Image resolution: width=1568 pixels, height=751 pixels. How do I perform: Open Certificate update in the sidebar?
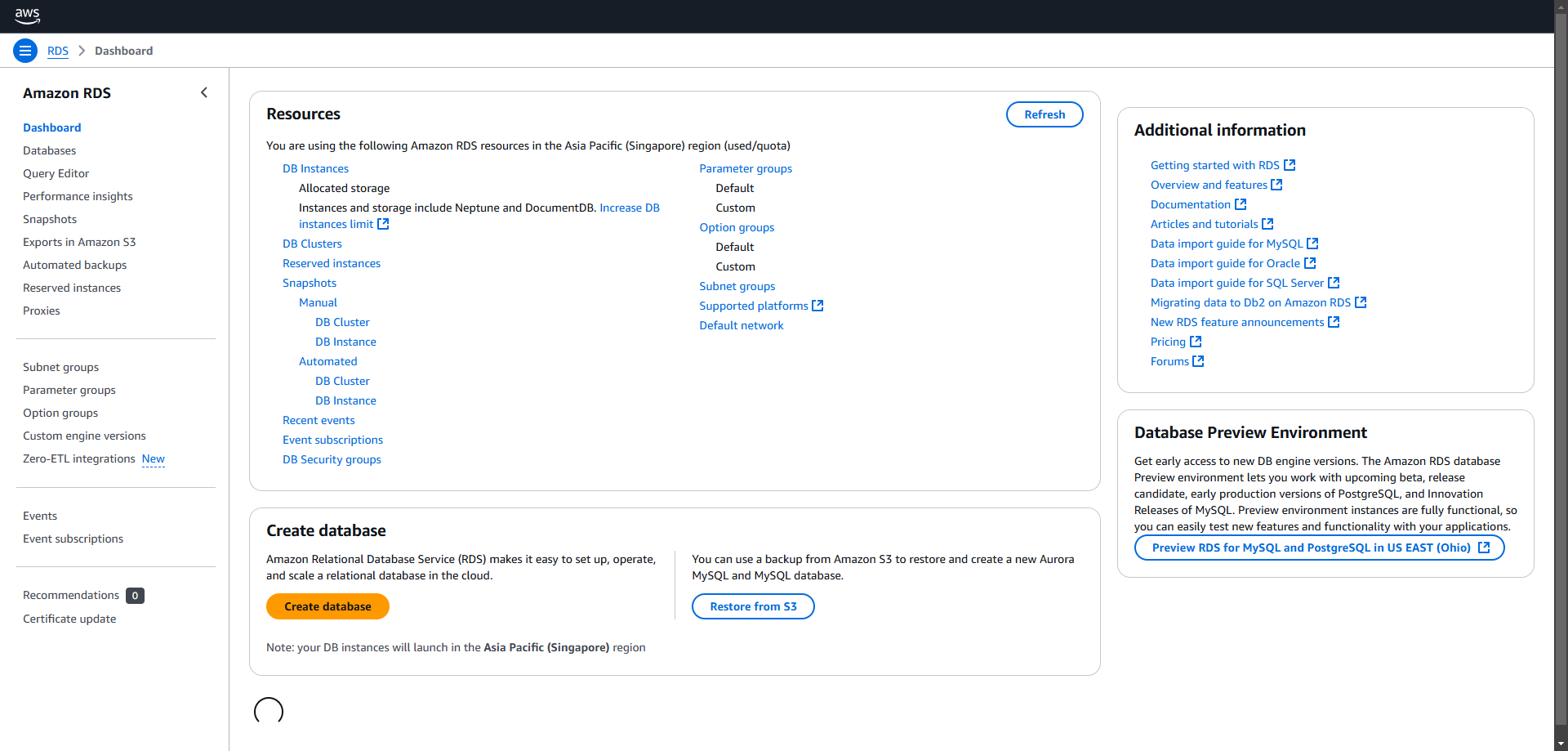pos(69,619)
